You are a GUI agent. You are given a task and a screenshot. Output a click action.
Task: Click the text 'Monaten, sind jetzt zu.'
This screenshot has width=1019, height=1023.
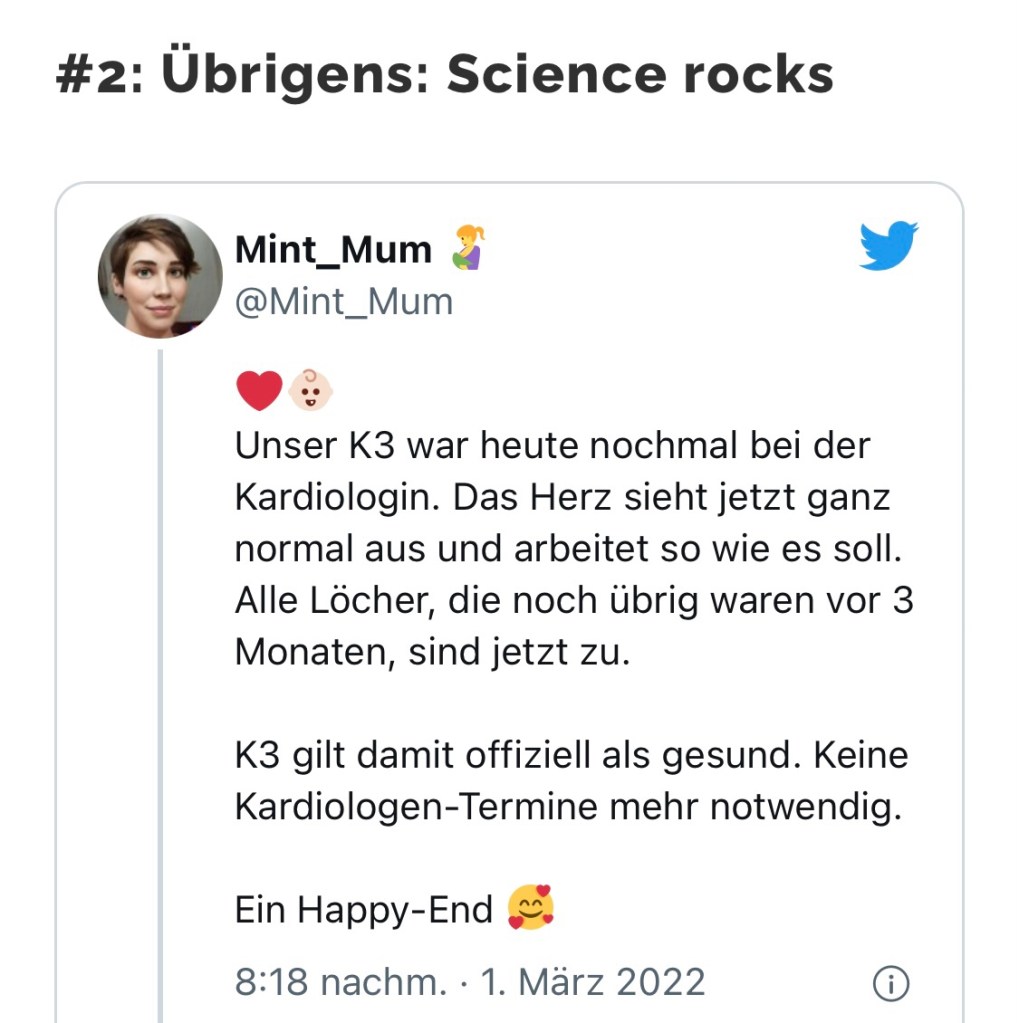click(x=433, y=652)
